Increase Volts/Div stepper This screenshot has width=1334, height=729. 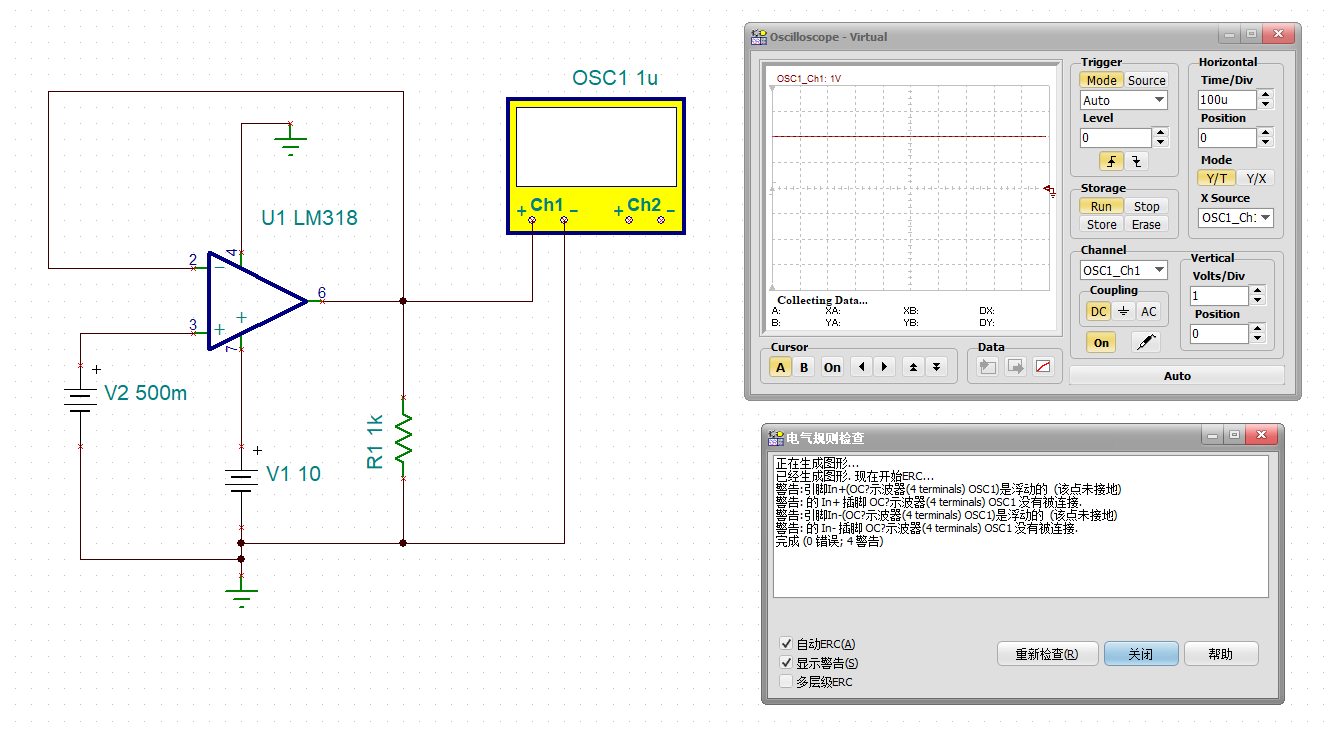[1258, 291]
